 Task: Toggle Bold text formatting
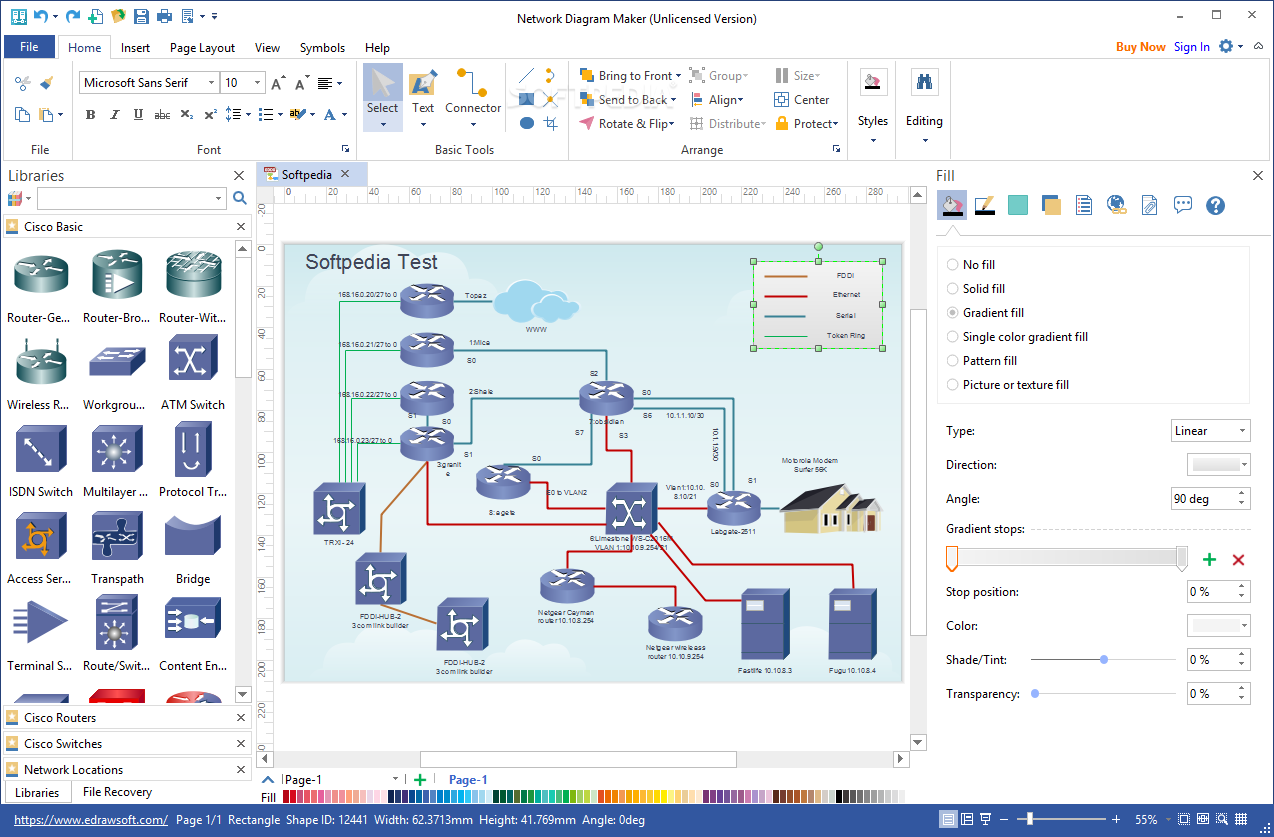point(90,115)
